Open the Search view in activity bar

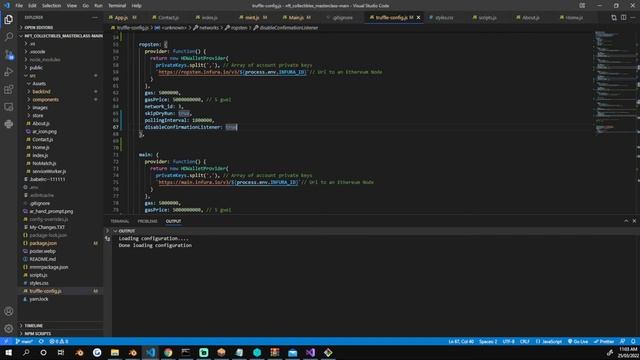(x=9, y=37)
